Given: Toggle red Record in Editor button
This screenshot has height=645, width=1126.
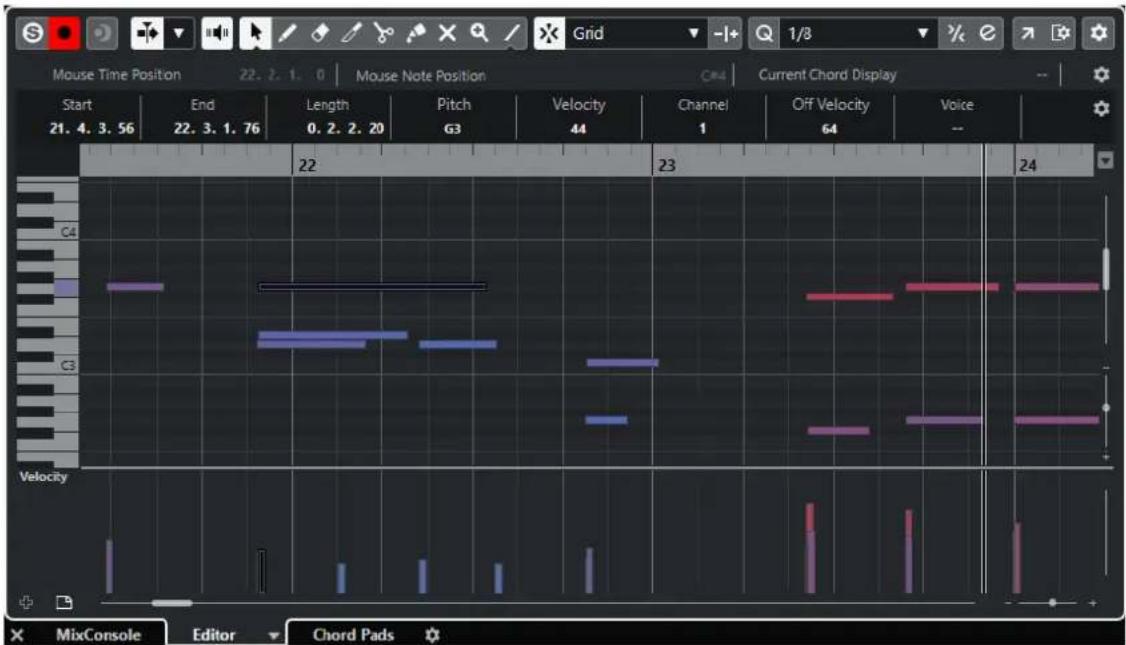Looking at the screenshot, I should click(64, 33).
